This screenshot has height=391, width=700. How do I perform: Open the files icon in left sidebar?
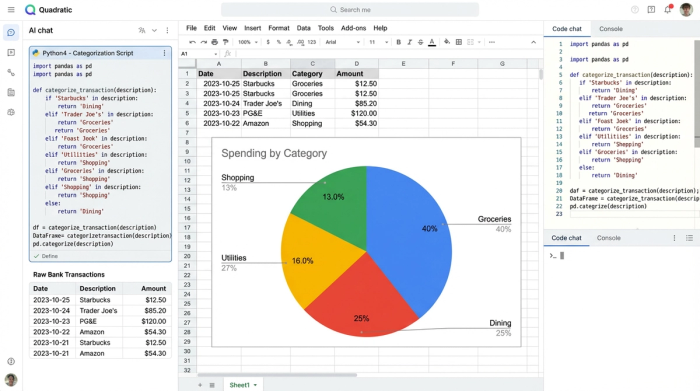pyautogui.click(x=11, y=92)
